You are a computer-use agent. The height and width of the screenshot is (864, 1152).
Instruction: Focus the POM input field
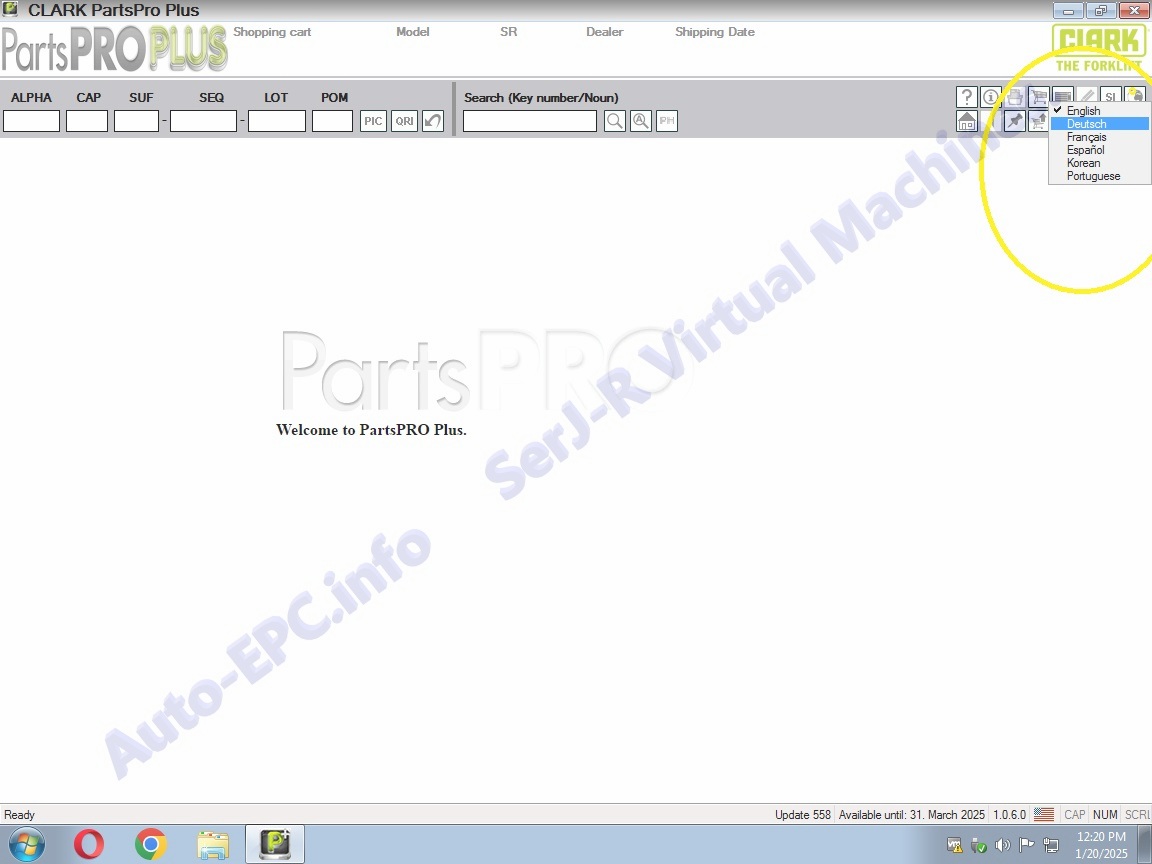(x=332, y=121)
